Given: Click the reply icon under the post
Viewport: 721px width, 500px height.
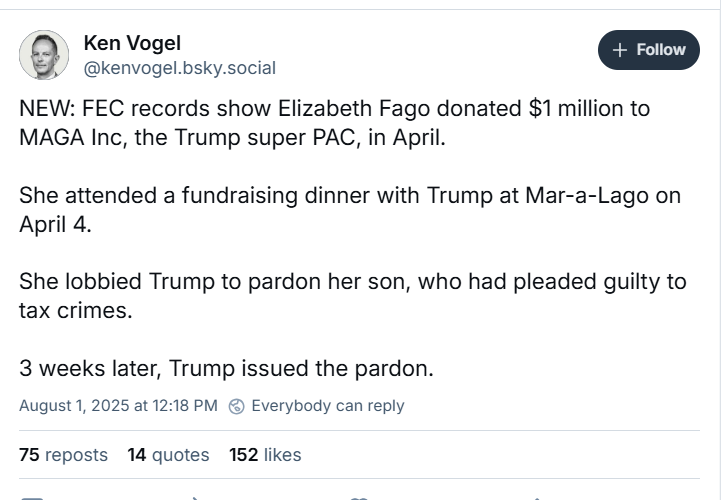Looking at the screenshot, I should click(x=32, y=498).
